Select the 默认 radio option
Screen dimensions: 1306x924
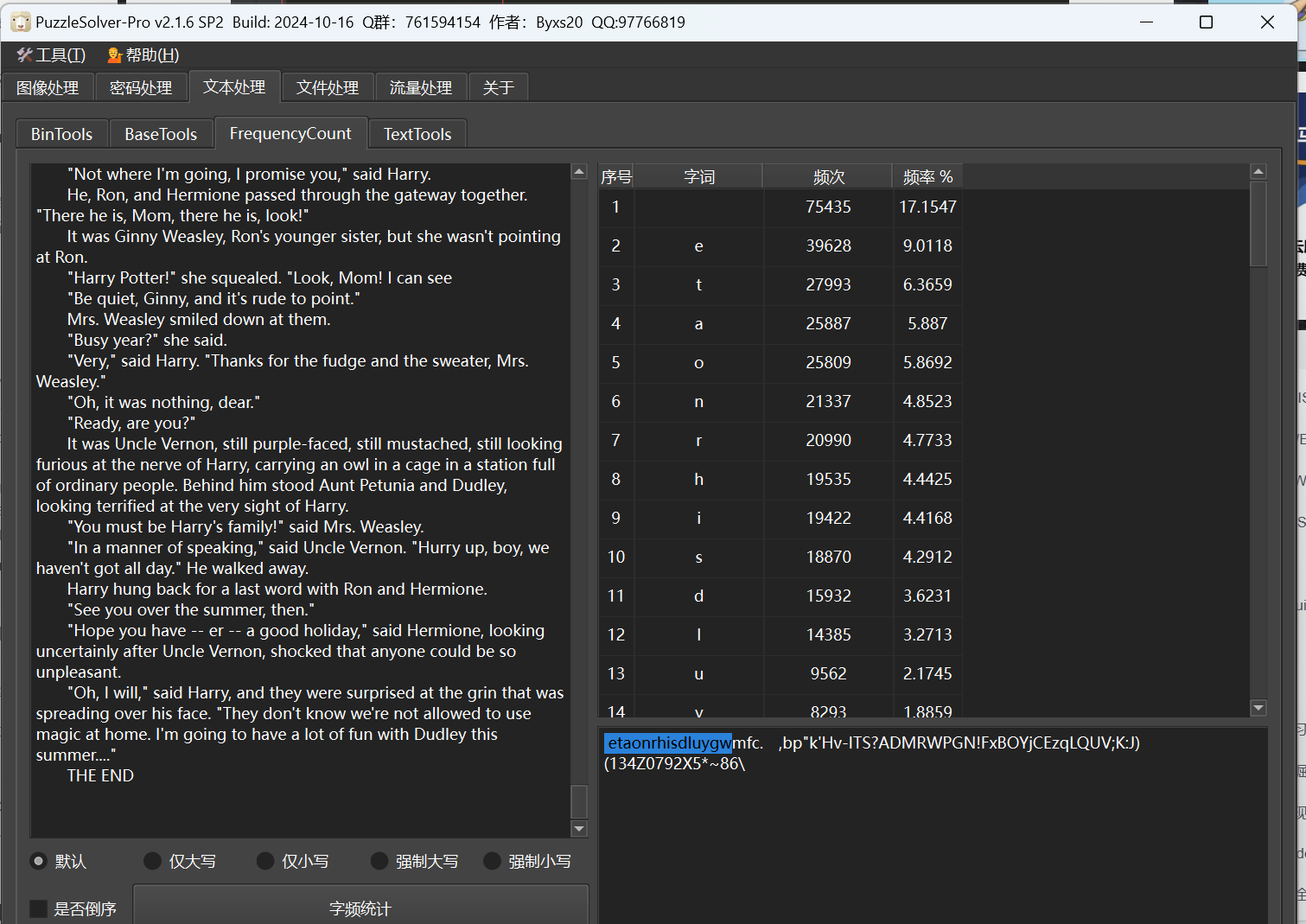[59, 861]
